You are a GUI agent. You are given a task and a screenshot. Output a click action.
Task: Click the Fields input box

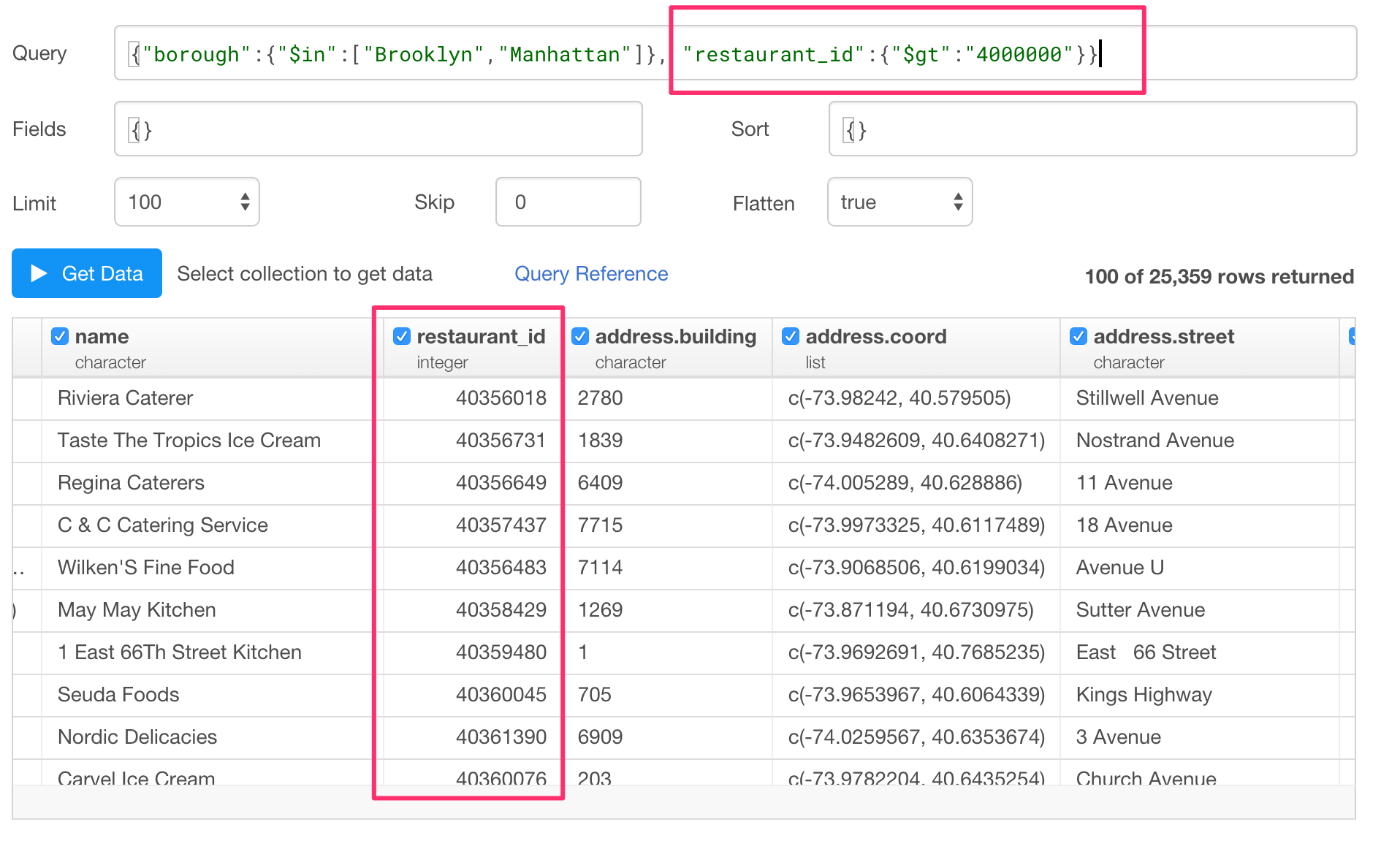378,129
